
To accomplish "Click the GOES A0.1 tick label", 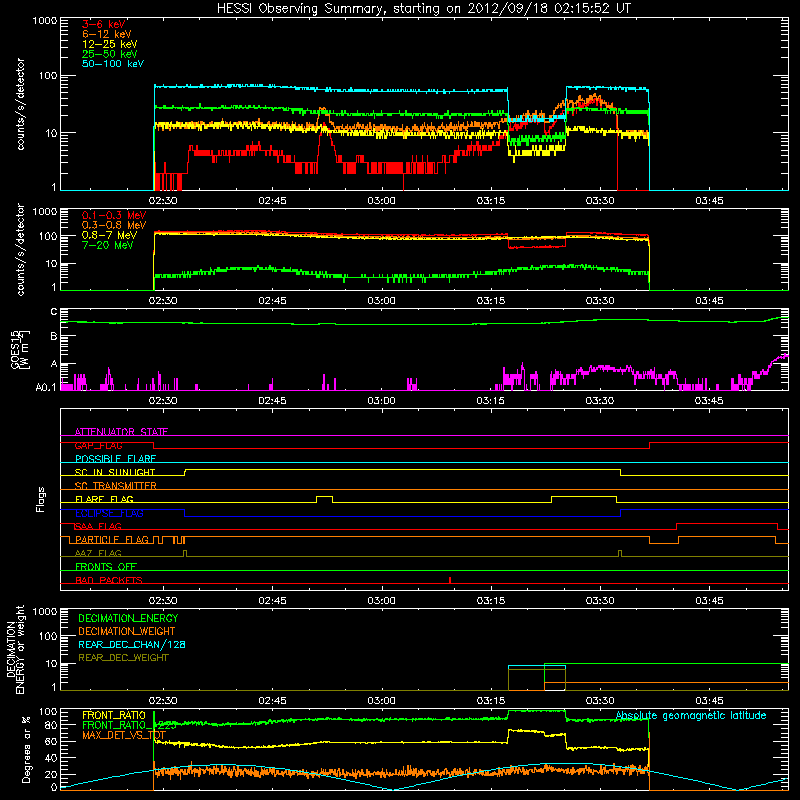I will click(x=46, y=387).
